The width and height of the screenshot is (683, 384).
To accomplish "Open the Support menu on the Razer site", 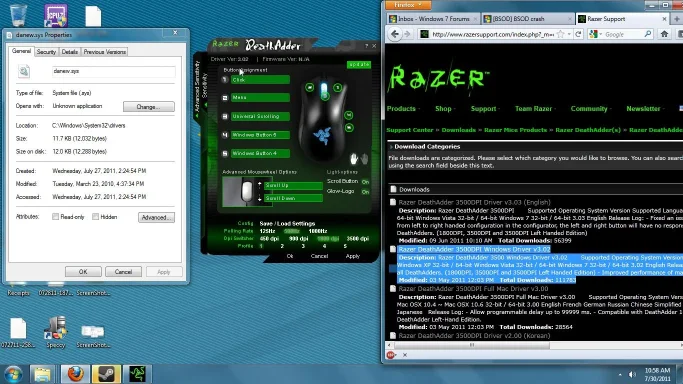I will pos(484,108).
